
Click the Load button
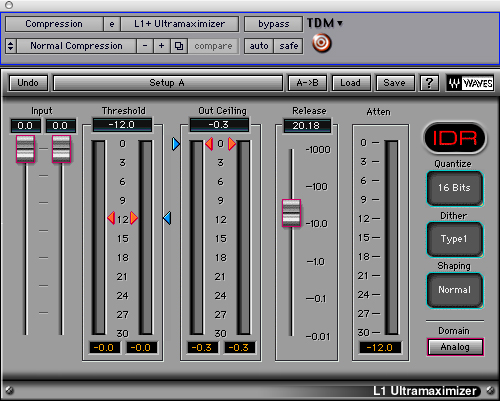351,83
